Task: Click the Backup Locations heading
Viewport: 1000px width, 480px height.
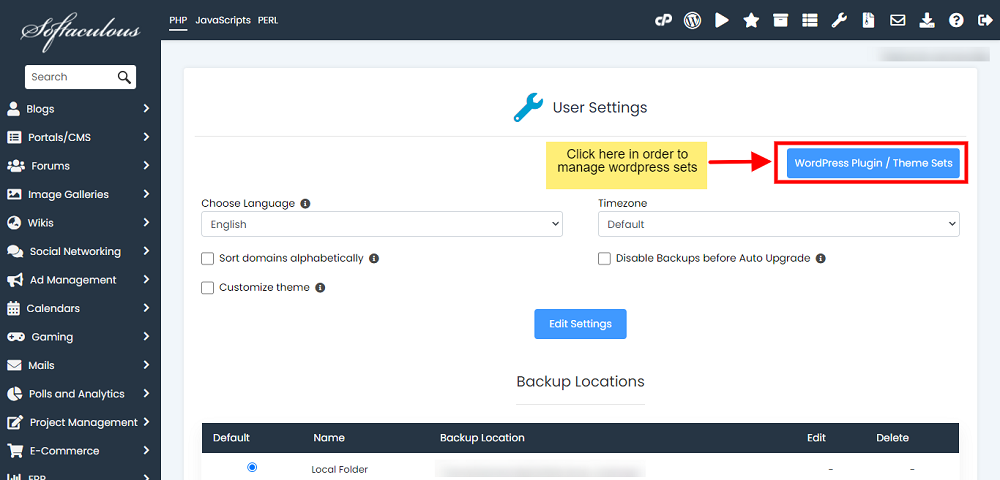Action: coord(580,381)
